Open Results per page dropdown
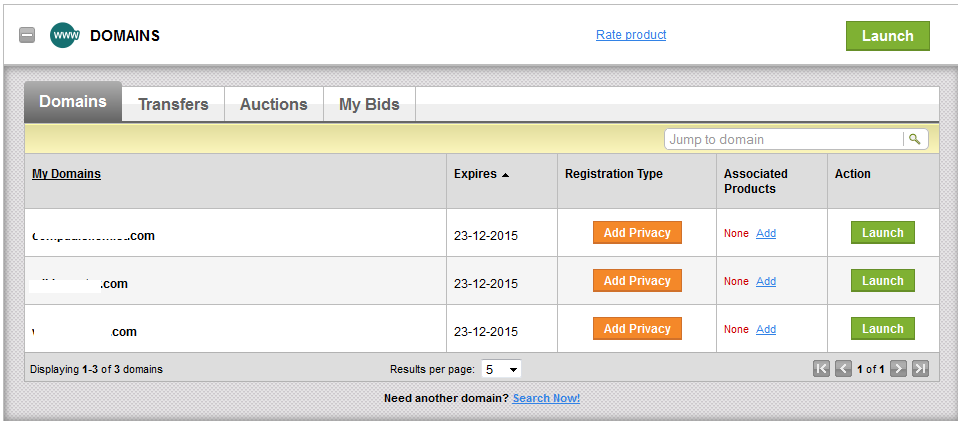The image size is (960, 421). coord(501,369)
